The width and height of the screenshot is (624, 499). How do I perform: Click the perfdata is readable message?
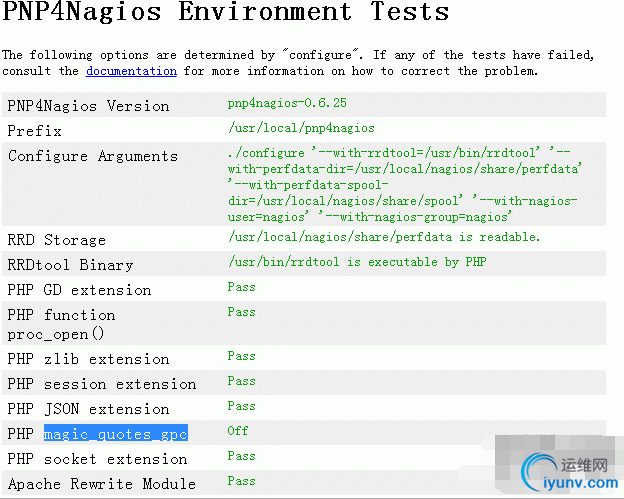pos(383,237)
